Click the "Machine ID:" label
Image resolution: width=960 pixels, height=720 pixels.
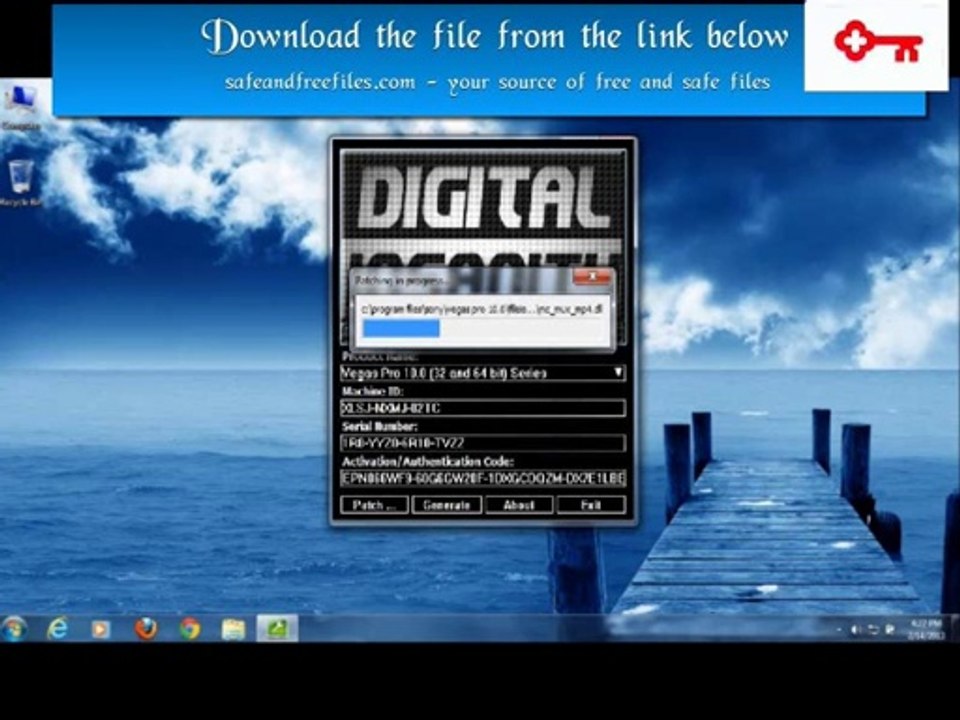(x=373, y=391)
